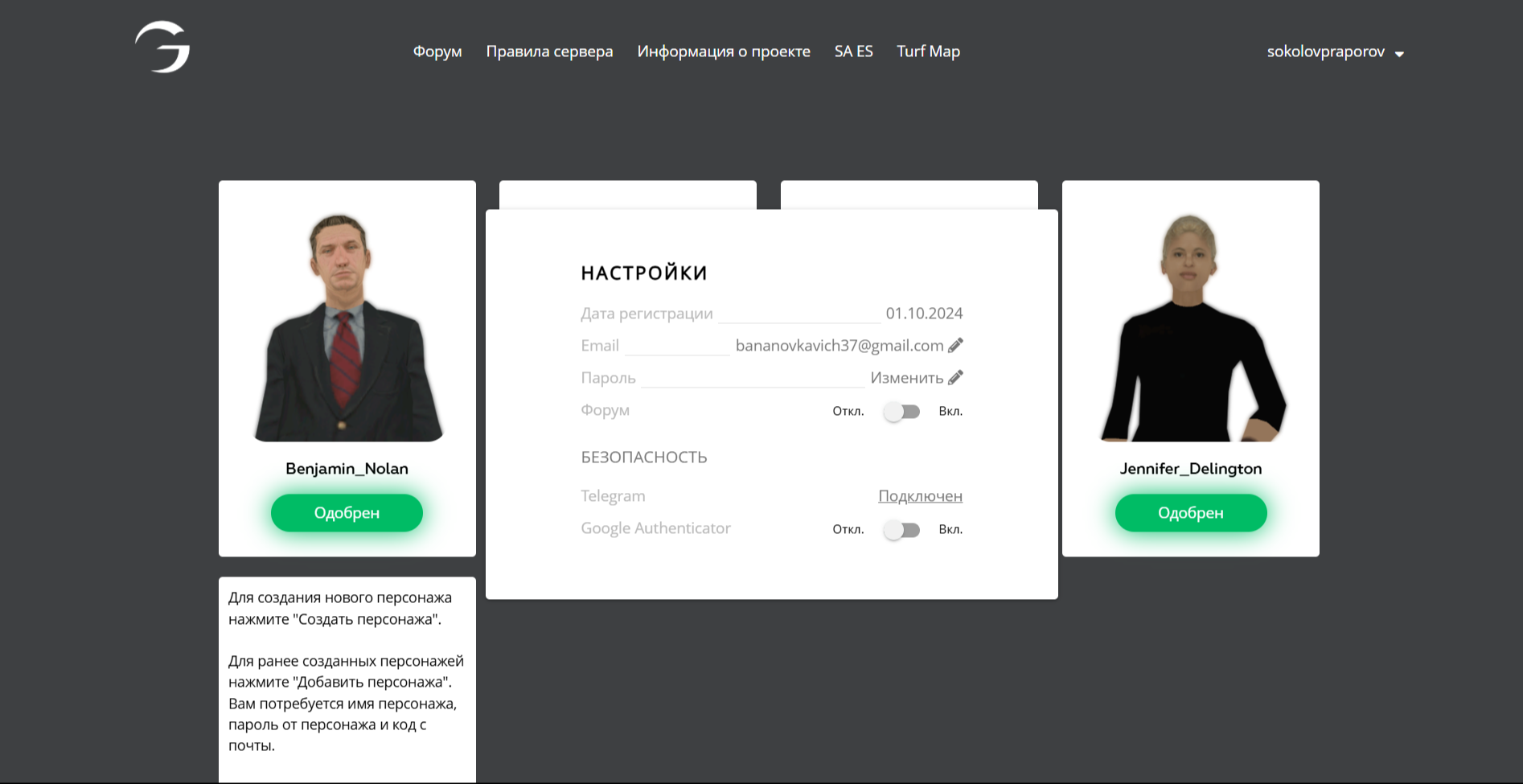The height and width of the screenshot is (784, 1523).
Task: Click the Google Authenticator label
Action: [655, 528]
